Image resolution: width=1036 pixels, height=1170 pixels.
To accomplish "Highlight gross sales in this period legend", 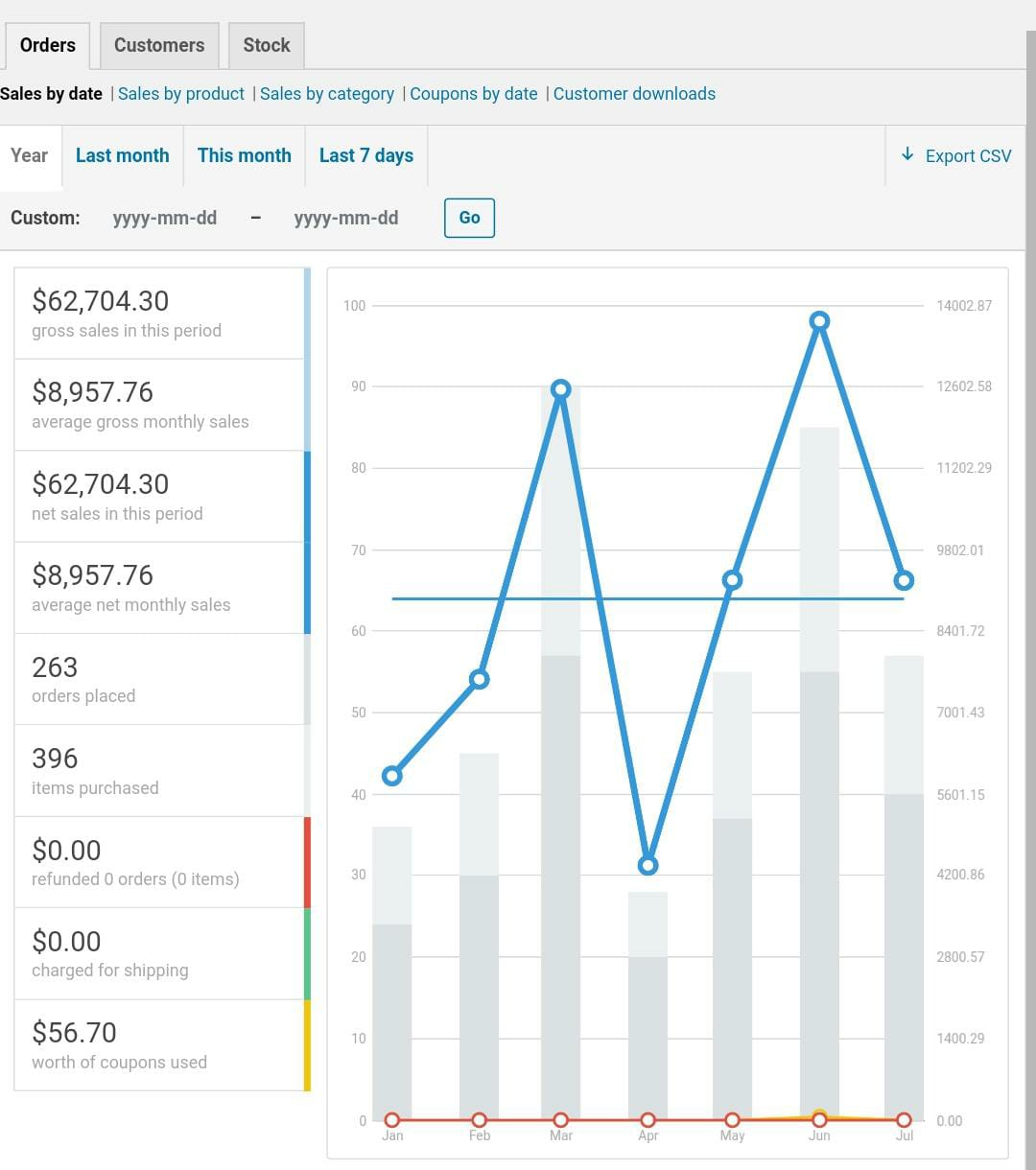I will point(159,314).
